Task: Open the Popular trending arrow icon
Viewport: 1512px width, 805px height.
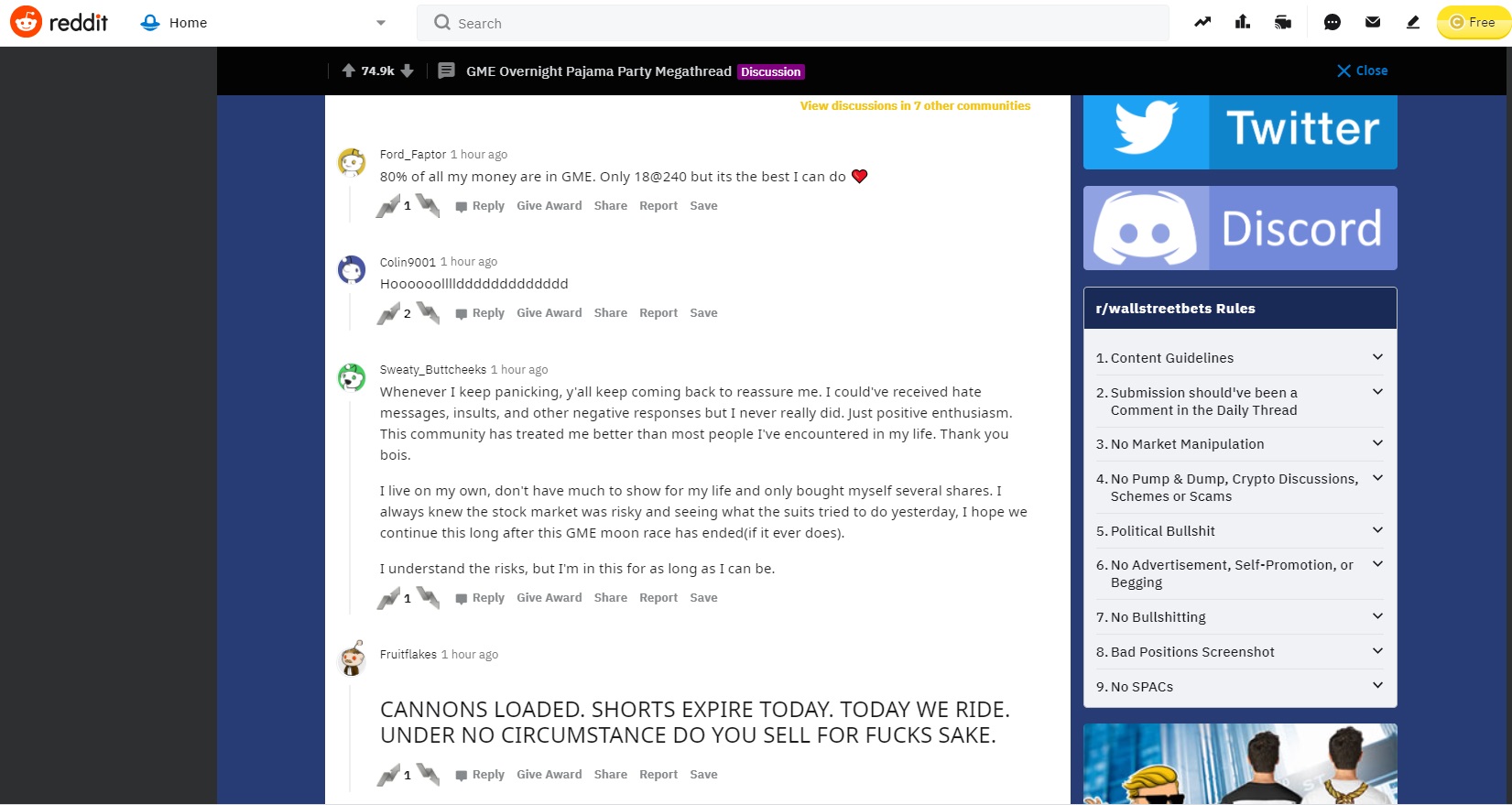Action: 1202,22
